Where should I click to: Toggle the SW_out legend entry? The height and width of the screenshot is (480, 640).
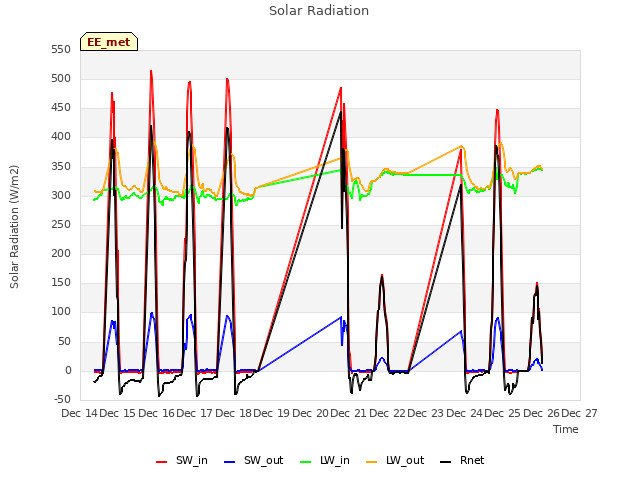[254, 460]
